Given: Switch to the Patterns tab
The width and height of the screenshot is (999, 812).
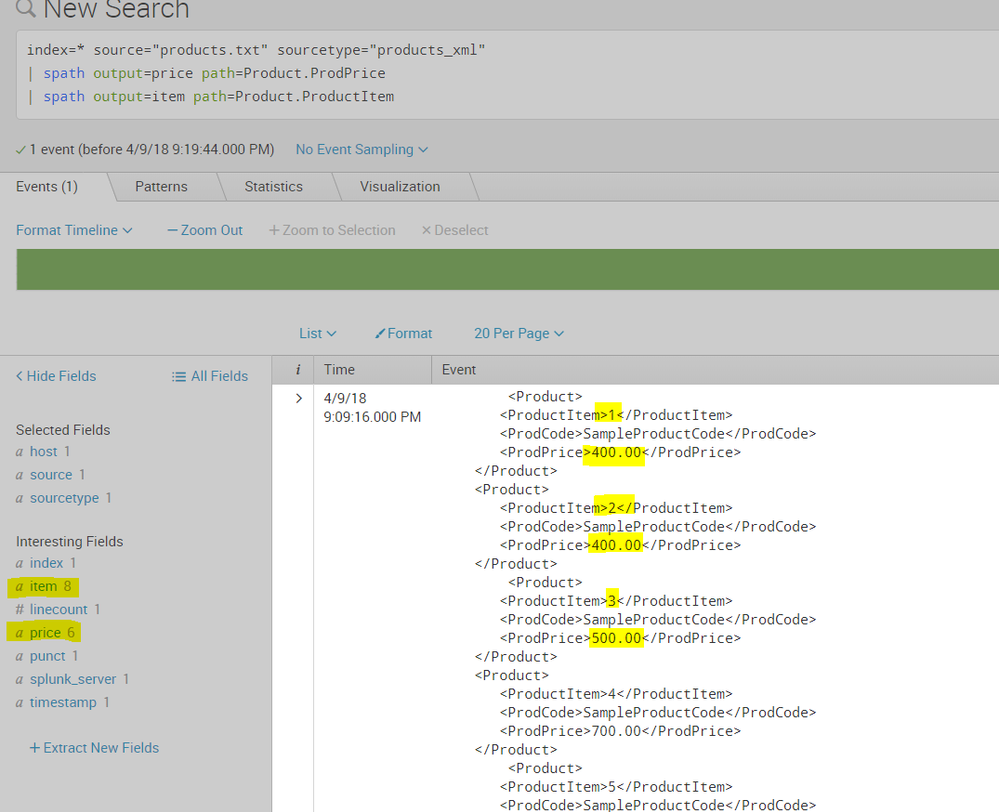Looking at the screenshot, I should point(161,187).
